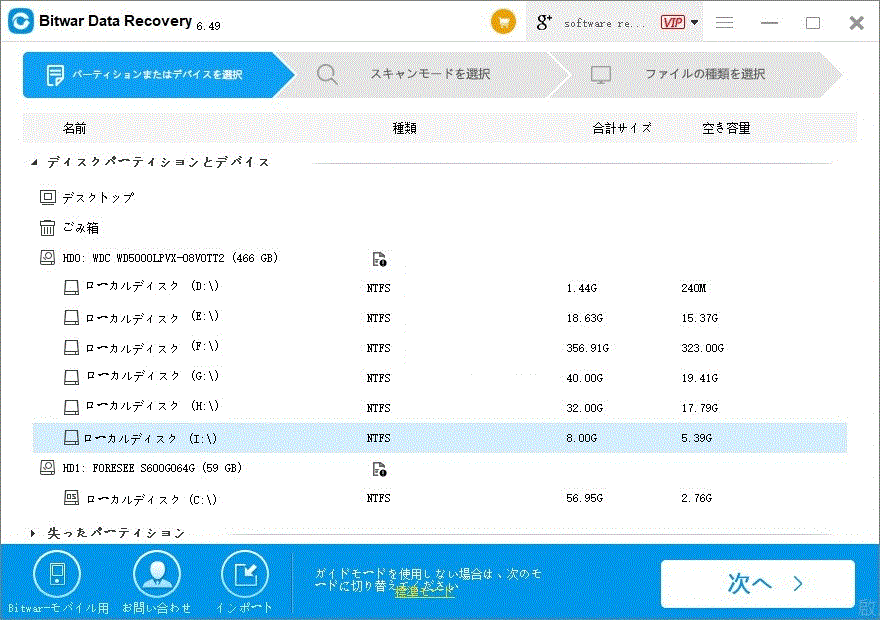Select local disk (C:\) system partition
This screenshot has width=880, height=620.
coord(150,499)
